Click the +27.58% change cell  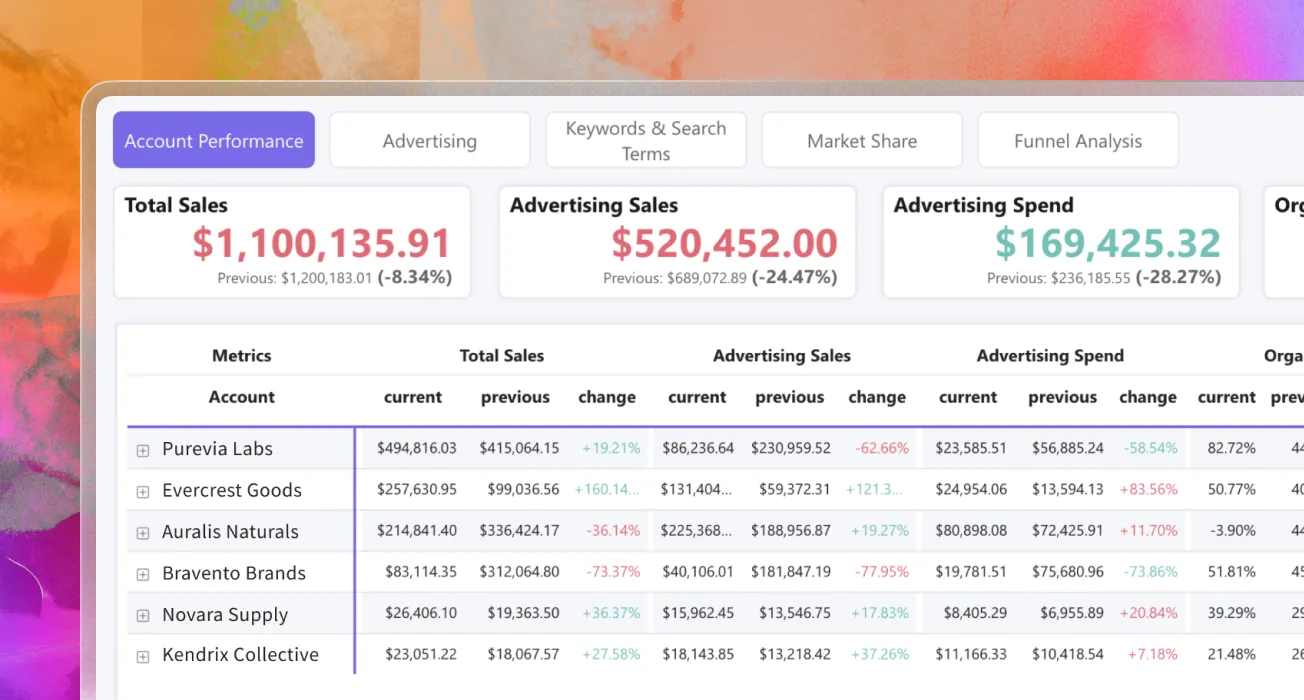[x=611, y=655]
